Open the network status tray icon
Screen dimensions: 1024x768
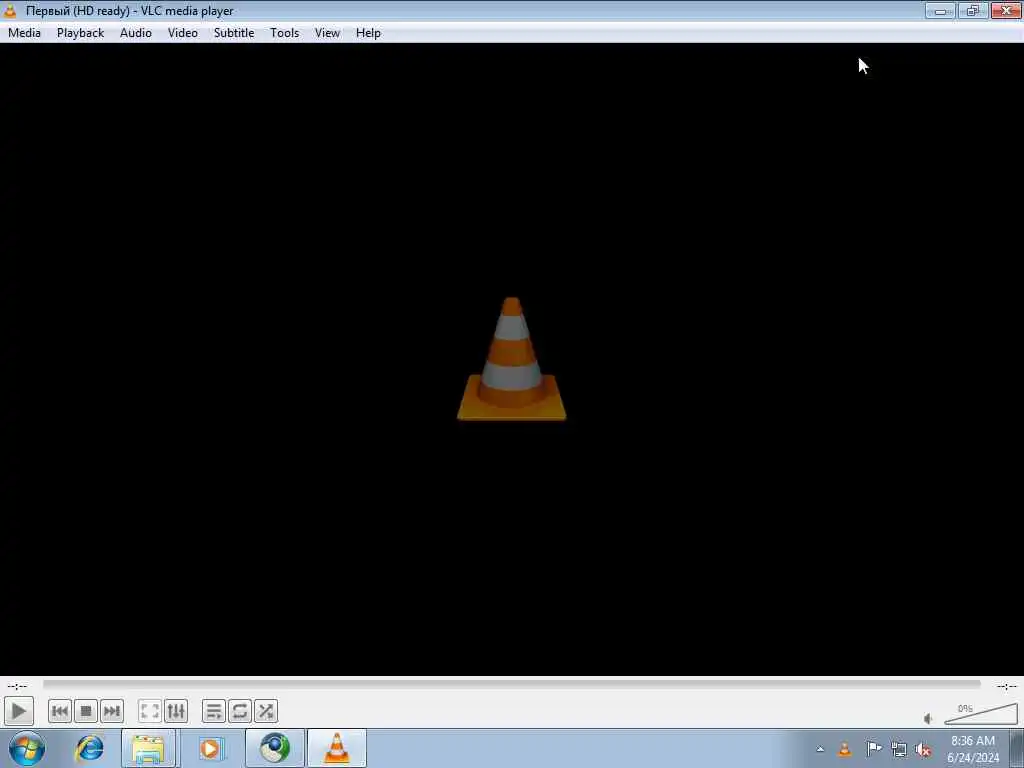[899, 749]
